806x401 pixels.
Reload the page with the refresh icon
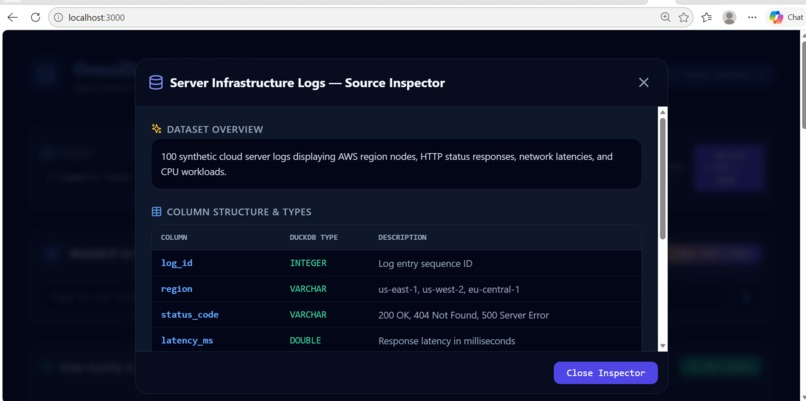[x=35, y=17]
